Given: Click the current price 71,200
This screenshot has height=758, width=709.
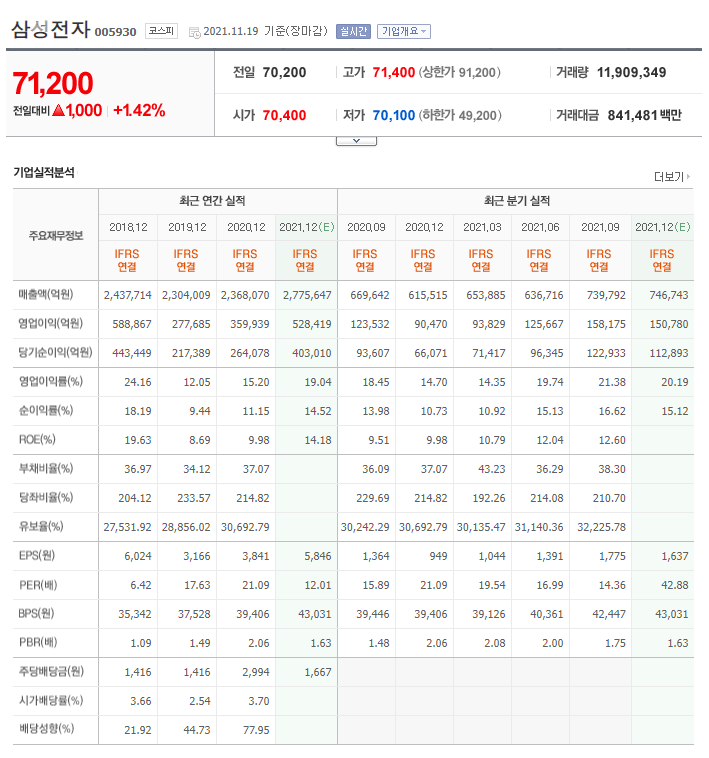Looking at the screenshot, I should pos(53,83).
